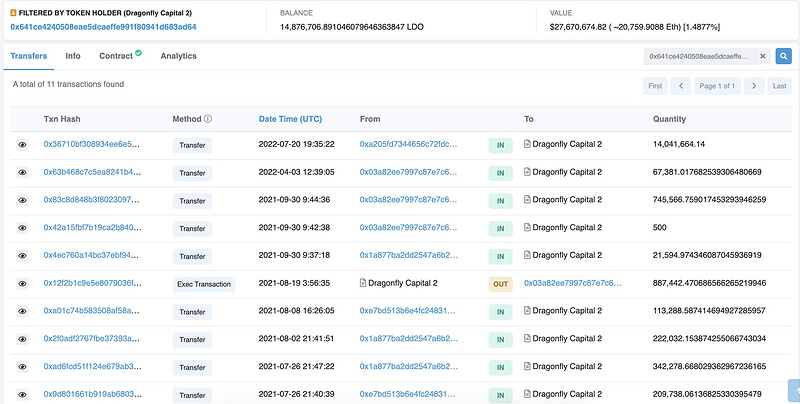Screen dimensions: 800x404
Task: Select quantity 887,442.470686566265219946
Action: coord(709,283)
